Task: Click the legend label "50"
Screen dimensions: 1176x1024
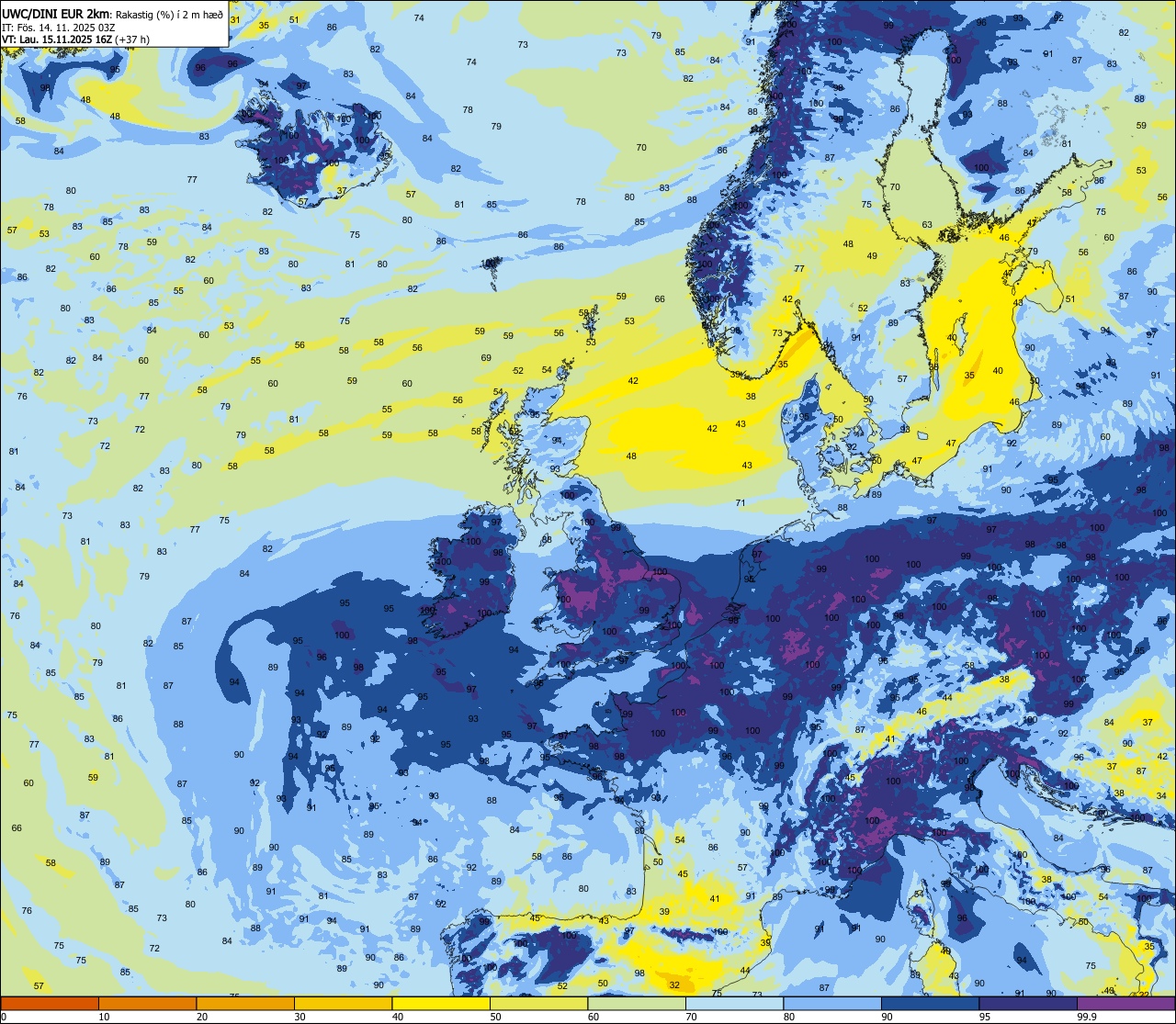Action: pyautogui.click(x=495, y=1017)
